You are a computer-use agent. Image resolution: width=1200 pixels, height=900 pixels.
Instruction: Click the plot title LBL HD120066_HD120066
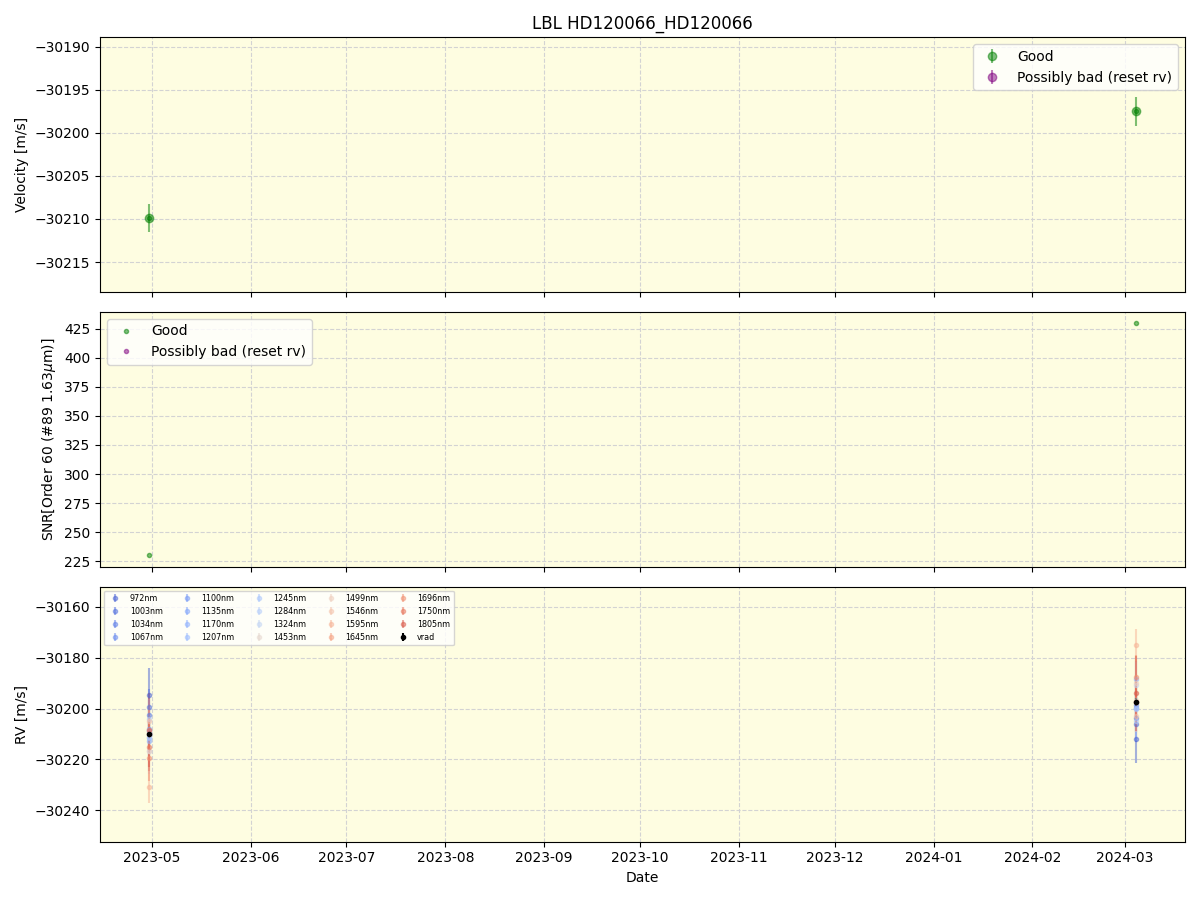pos(642,23)
